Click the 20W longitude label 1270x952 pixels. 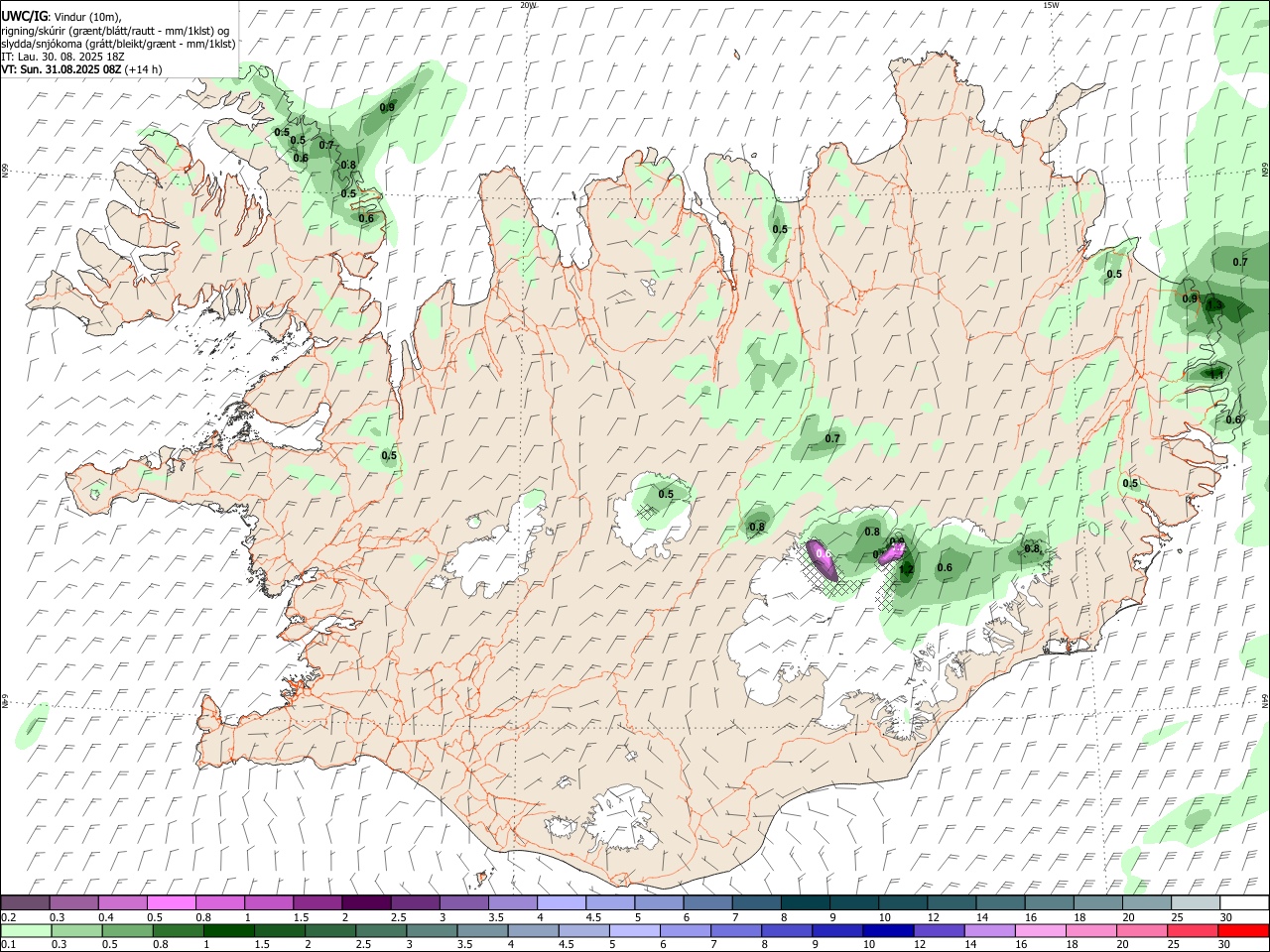tap(528, 5)
